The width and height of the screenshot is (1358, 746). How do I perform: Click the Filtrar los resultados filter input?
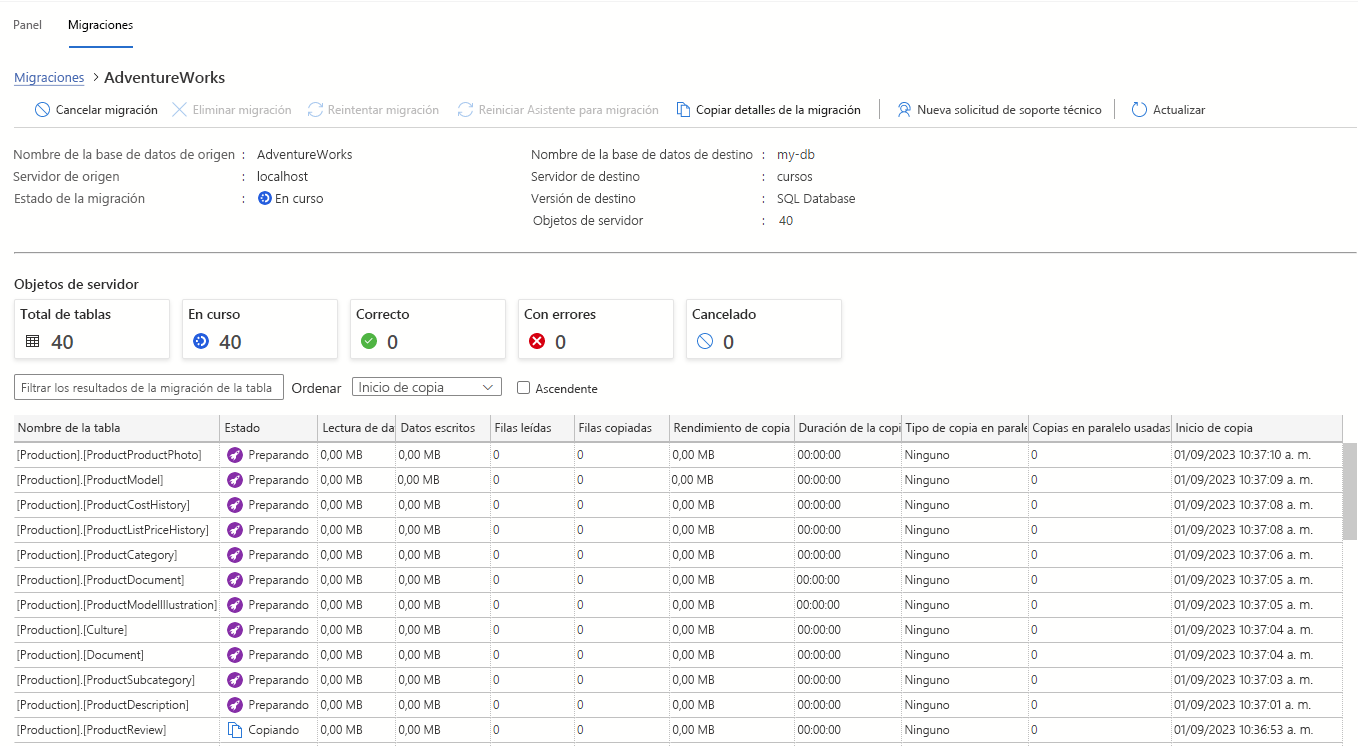coord(149,387)
